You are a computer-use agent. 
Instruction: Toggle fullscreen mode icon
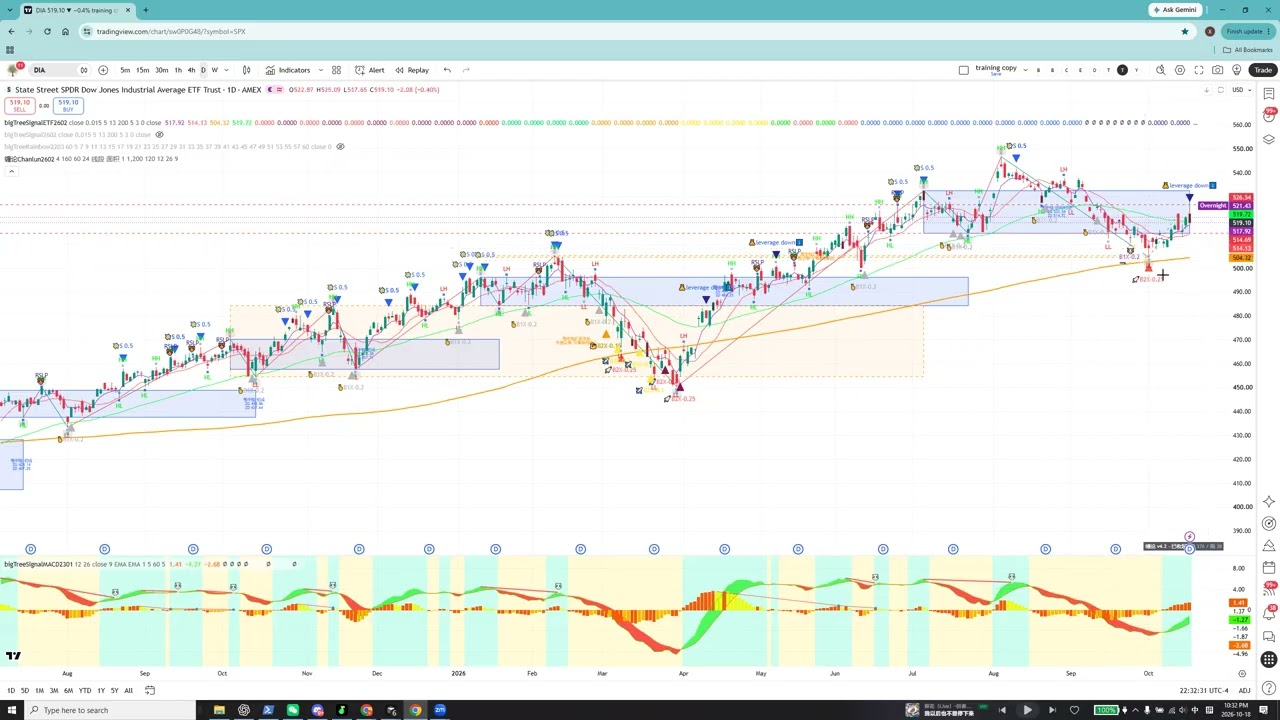1199,70
